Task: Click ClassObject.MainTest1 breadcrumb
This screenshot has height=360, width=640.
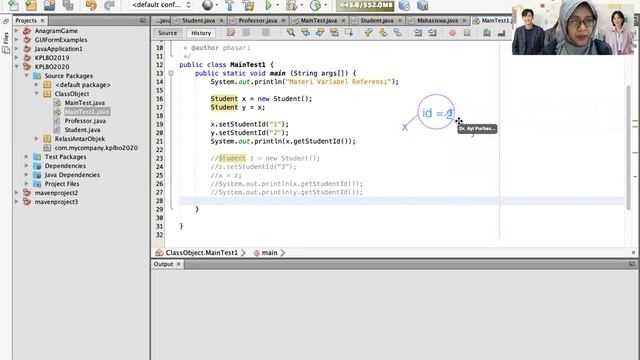Action: pos(202,253)
